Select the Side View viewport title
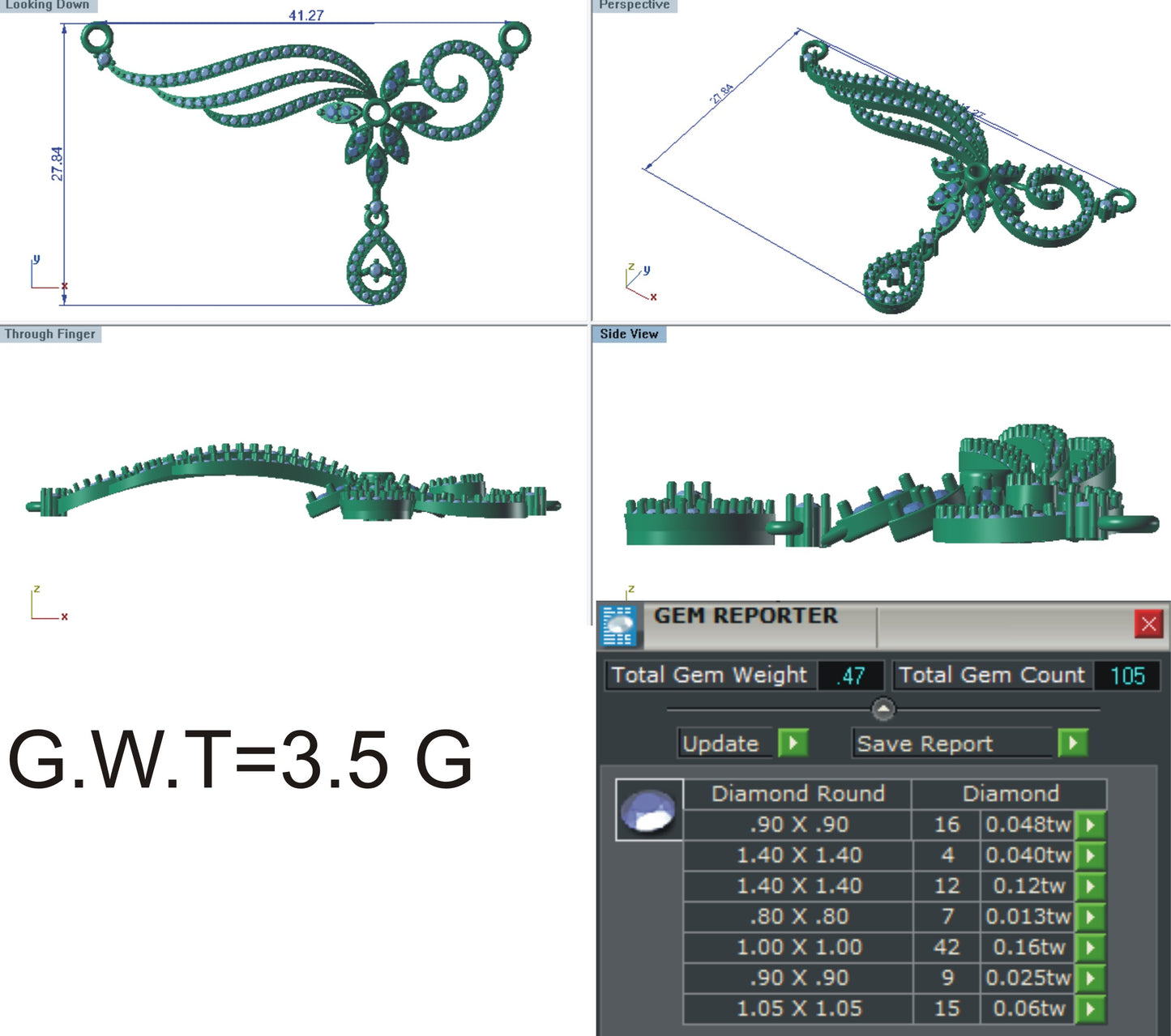Image resolution: width=1171 pixels, height=1036 pixels. click(629, 333)
